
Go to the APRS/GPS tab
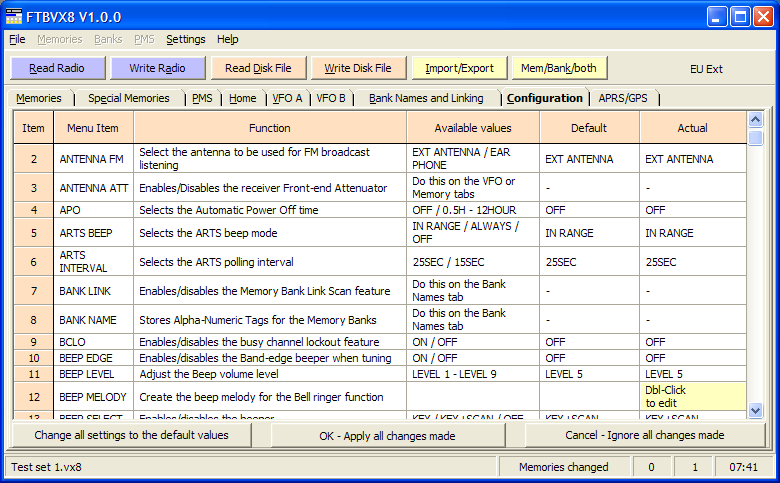tap(623, 98)
